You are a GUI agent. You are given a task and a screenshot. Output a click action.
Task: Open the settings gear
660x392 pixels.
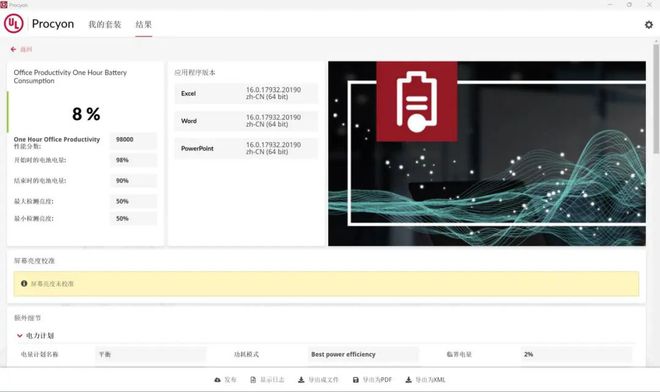pyautogui.click(x=649, y=24)
